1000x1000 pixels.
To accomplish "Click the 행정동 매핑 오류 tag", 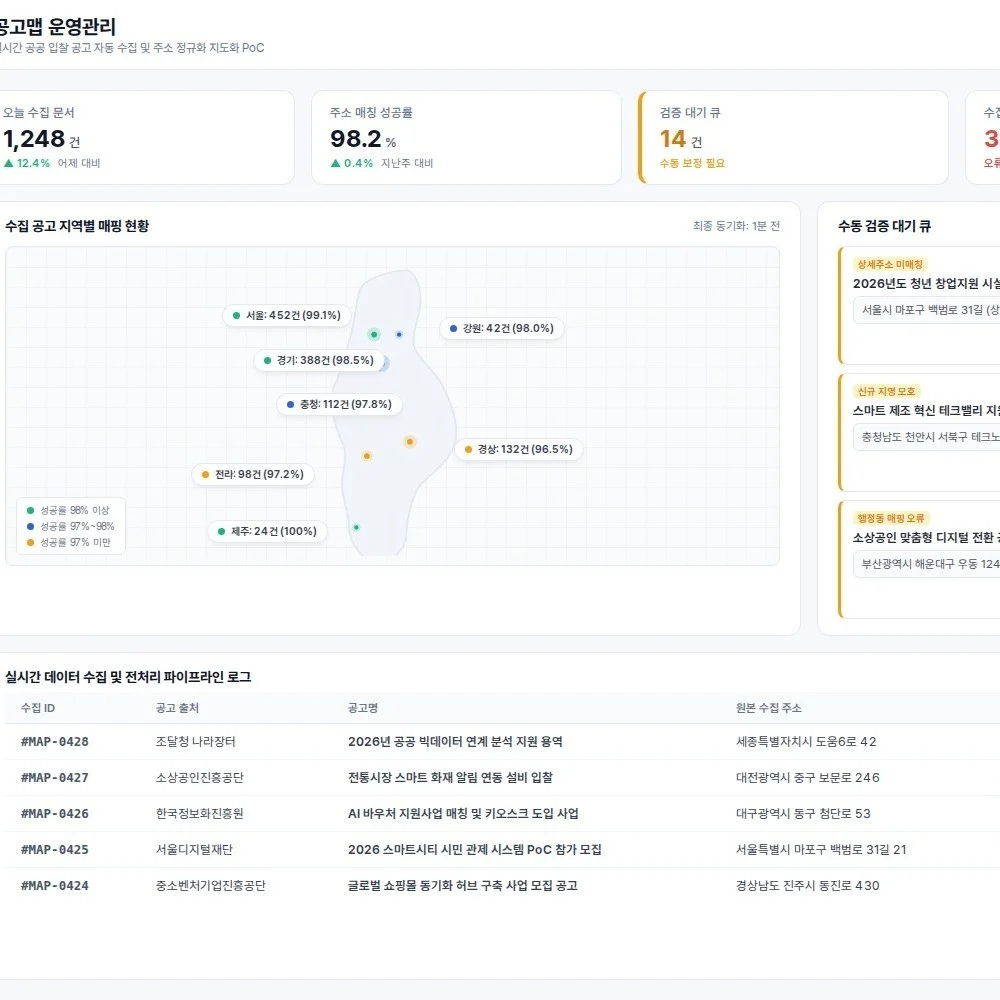I will [890, 518].
